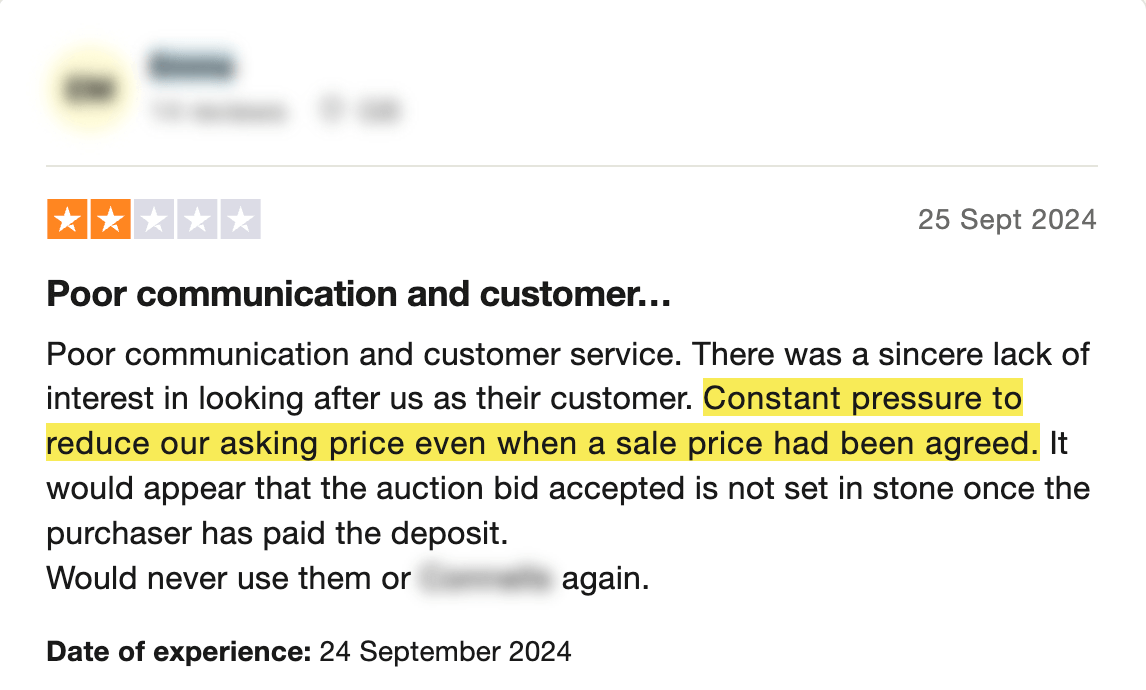1146x690 pixels.
Task: Click the review date 25 Sept 2024
Action: tap(1006, 220)
